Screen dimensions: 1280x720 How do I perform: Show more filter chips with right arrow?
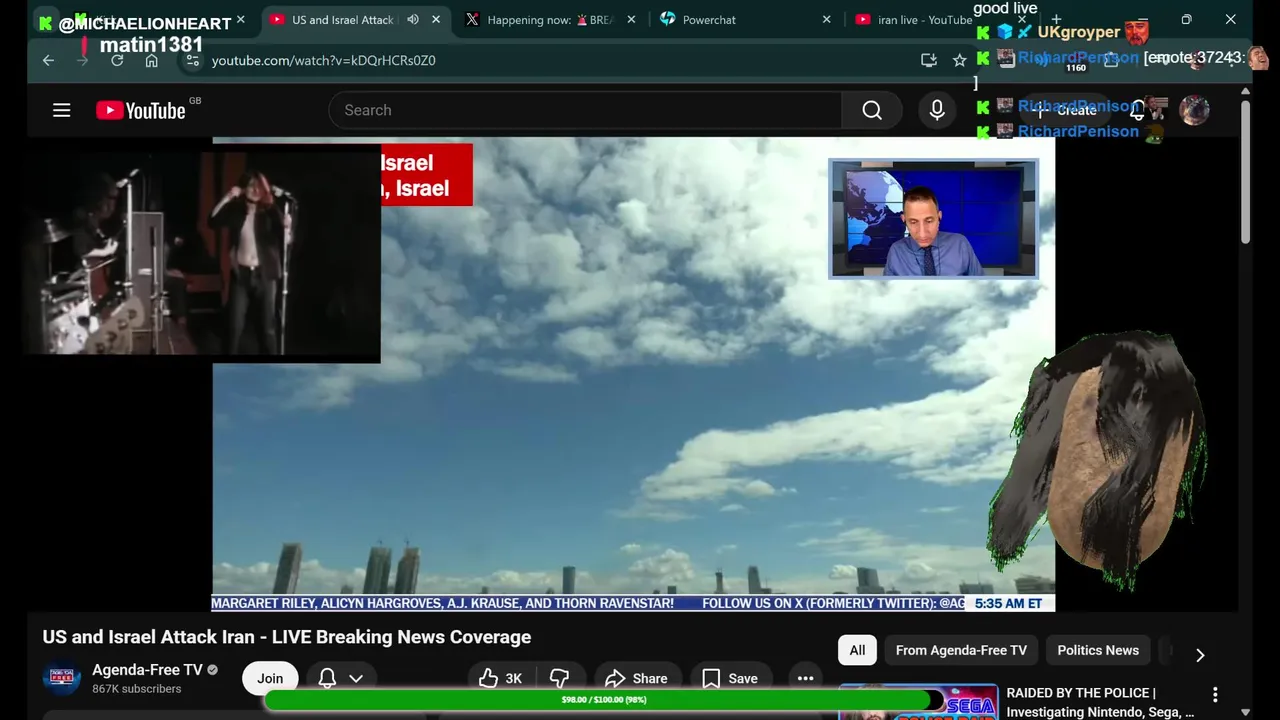coord(1200,655)
